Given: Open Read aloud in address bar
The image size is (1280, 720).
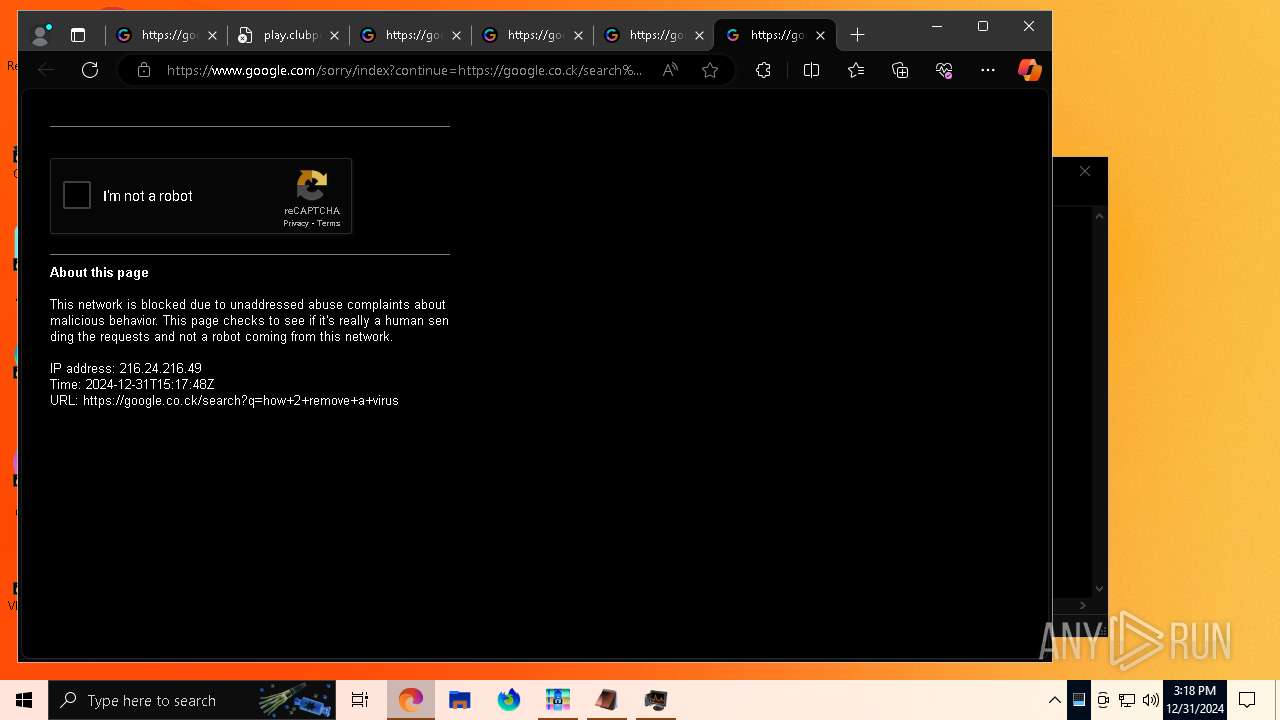Looking at the screenshot, I should [x=670, y=70].
